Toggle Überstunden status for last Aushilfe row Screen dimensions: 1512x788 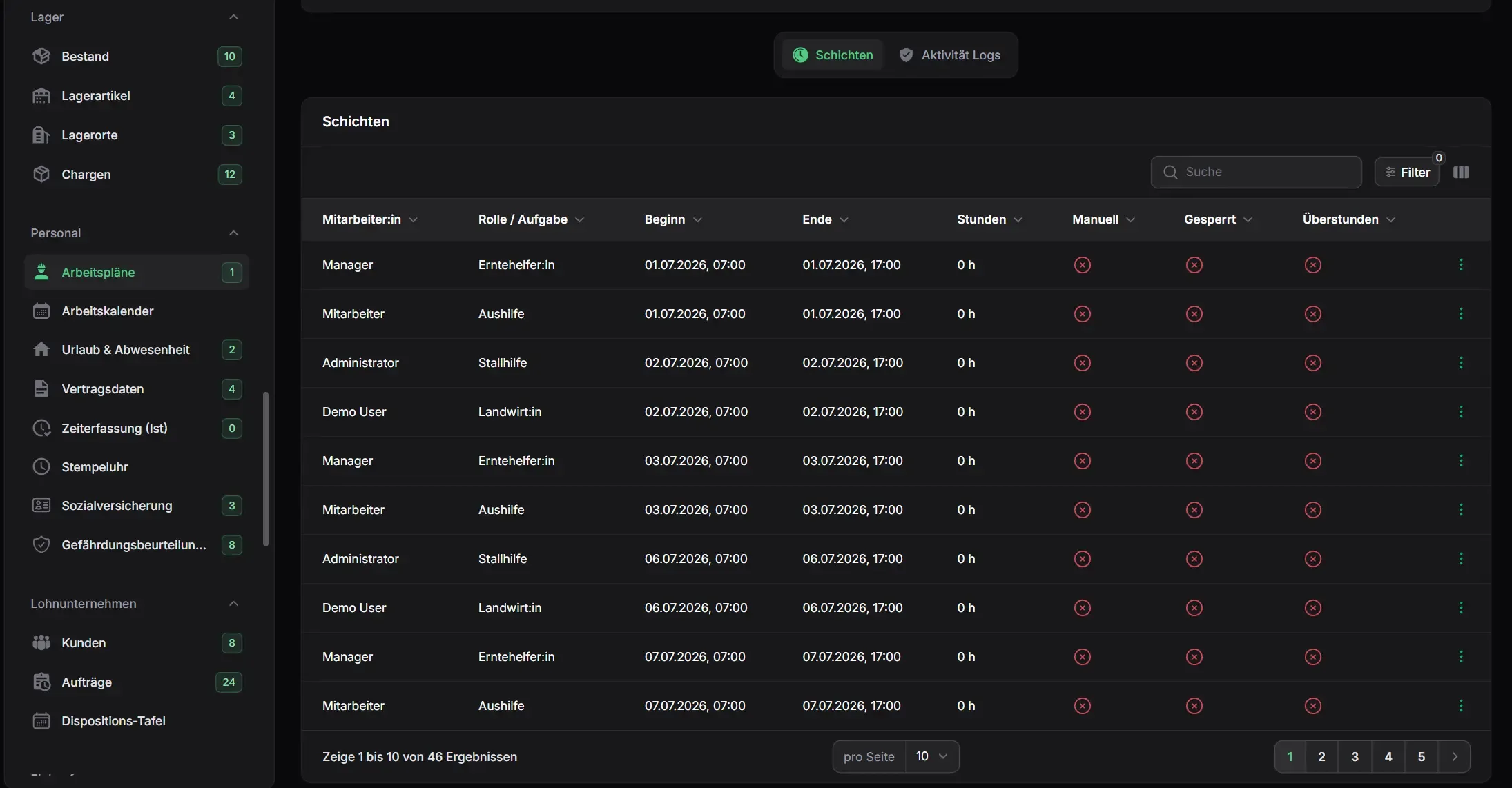pyautogui.click(x=1313, y=706)
